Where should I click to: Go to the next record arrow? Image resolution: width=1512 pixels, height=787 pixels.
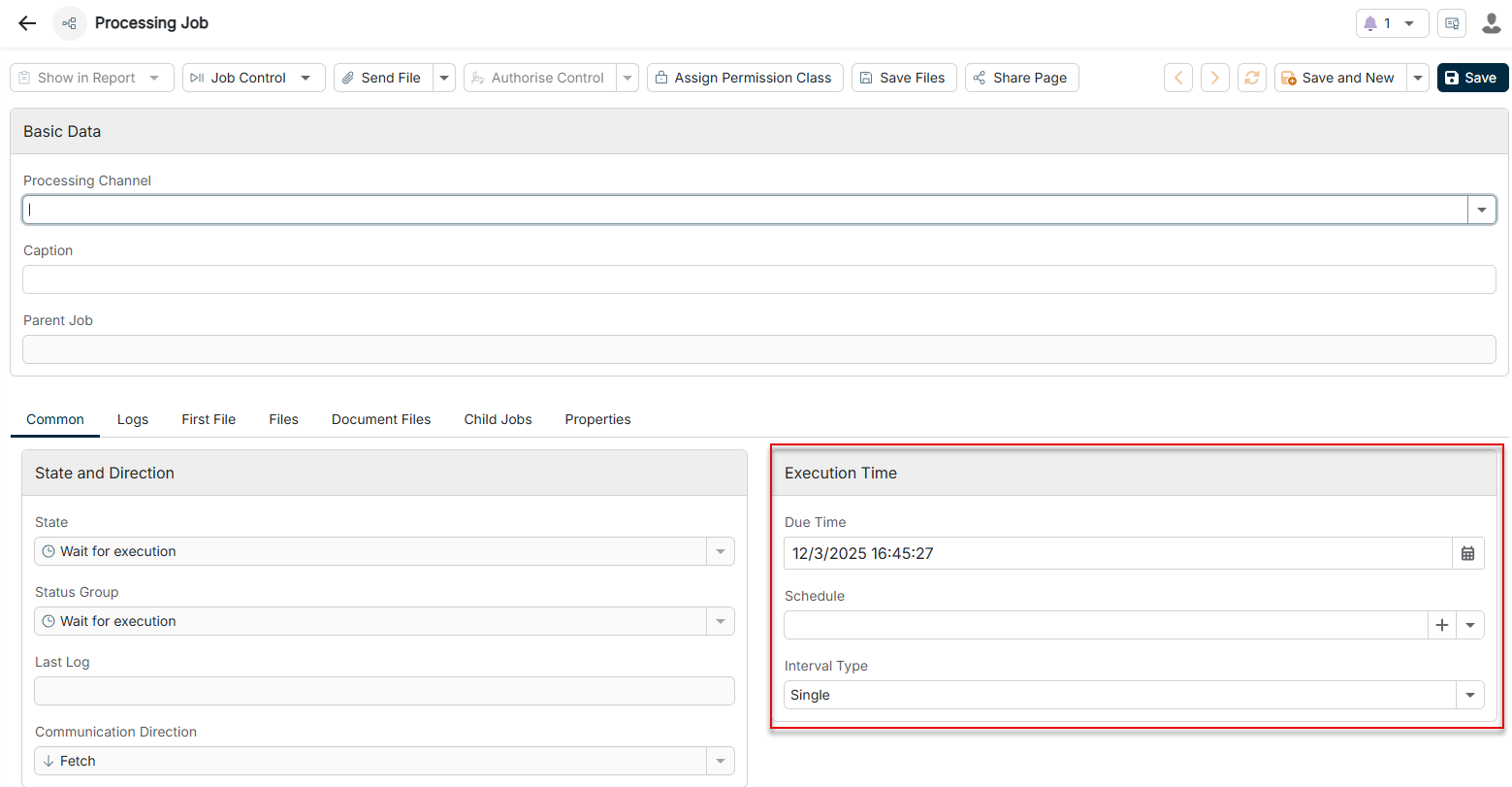(x=1215, y=78)
